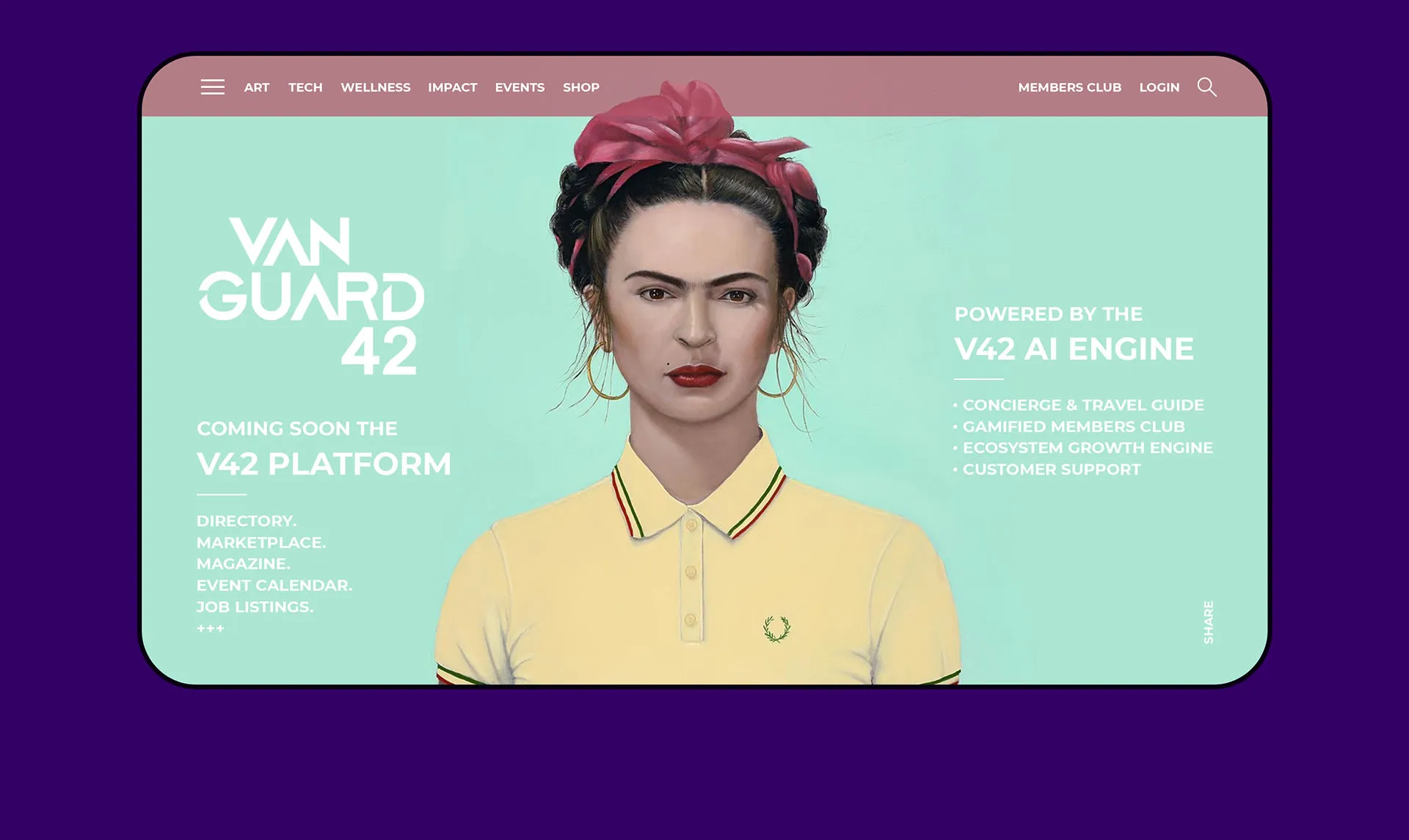Select CUSTOMER SUPPORT bullet

click(x=1047, y=470)
